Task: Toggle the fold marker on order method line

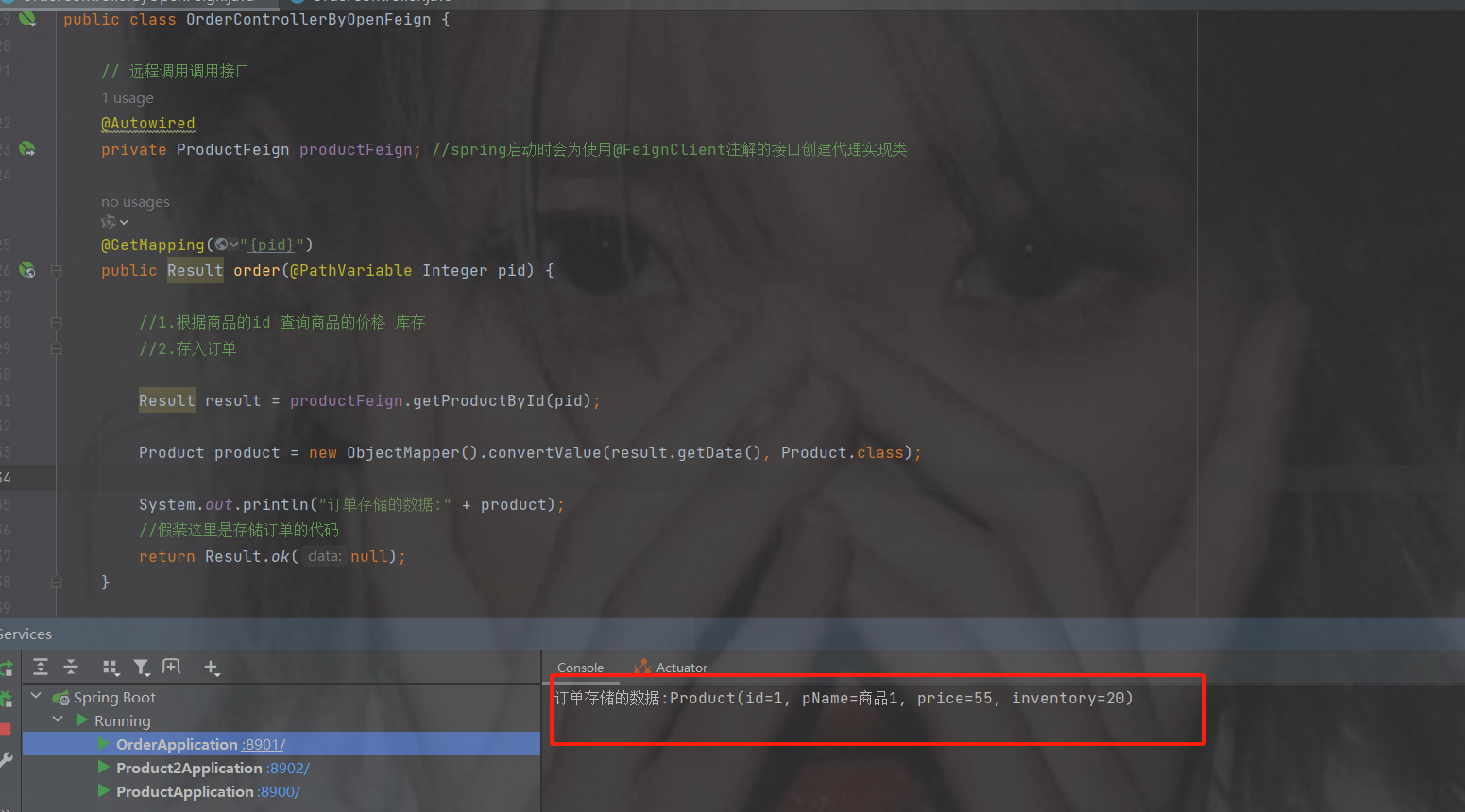Action: [56, 271]
